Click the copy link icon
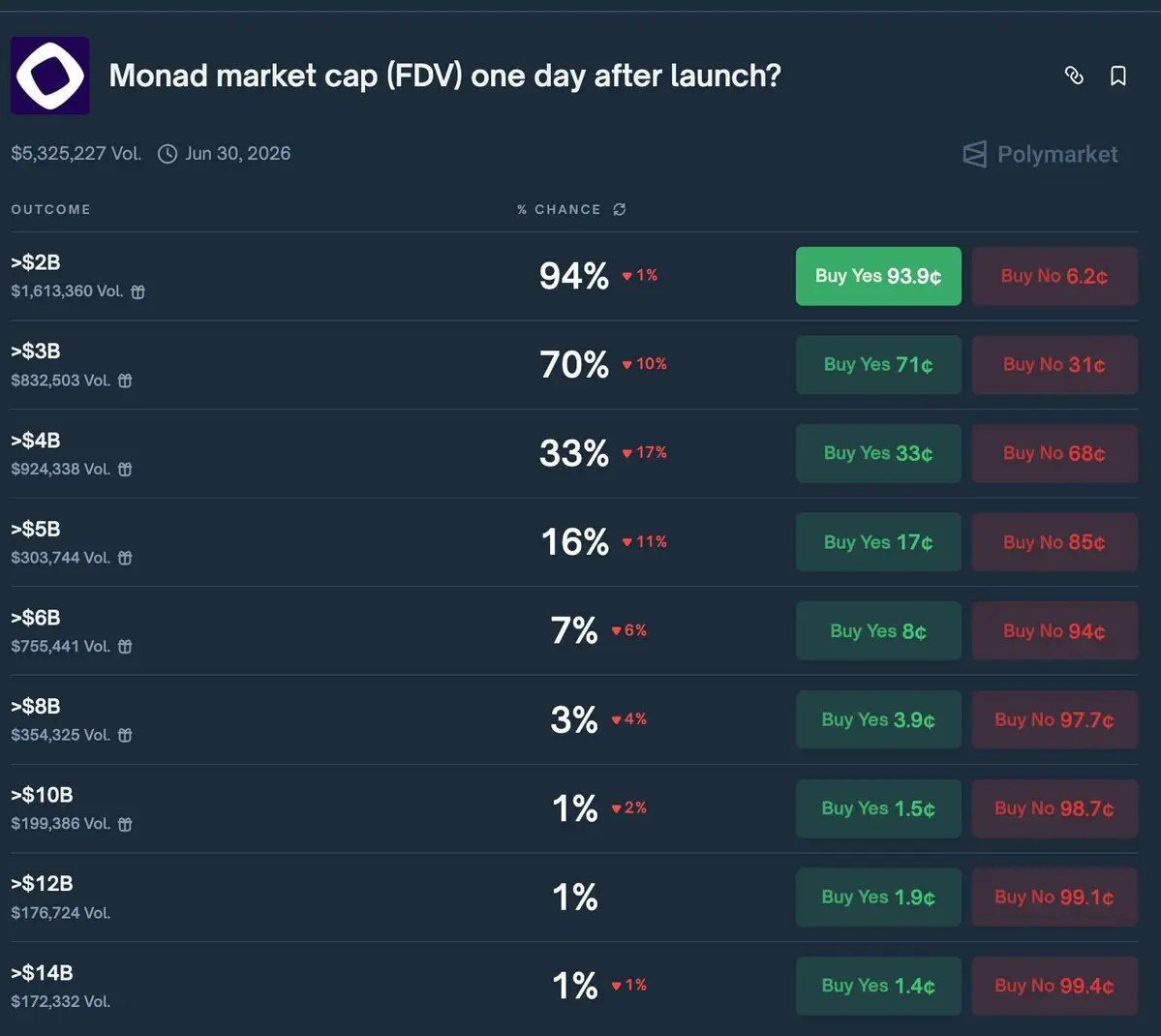This screenshot has height=1036, width=1161. 1074,76
